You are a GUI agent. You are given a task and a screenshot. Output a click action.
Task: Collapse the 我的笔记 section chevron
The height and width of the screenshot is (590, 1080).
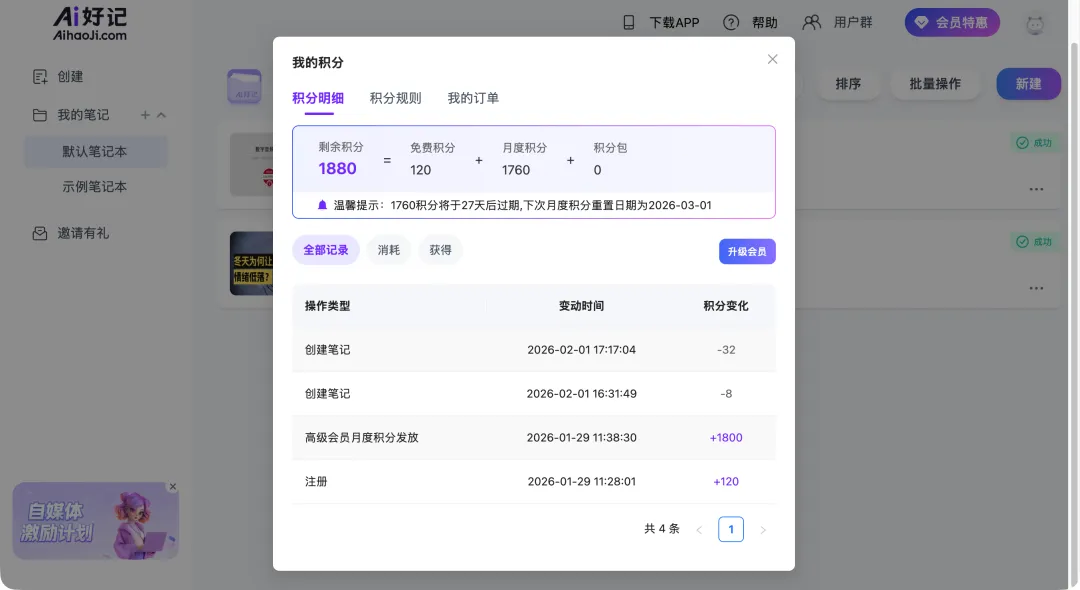pos(162,115)
